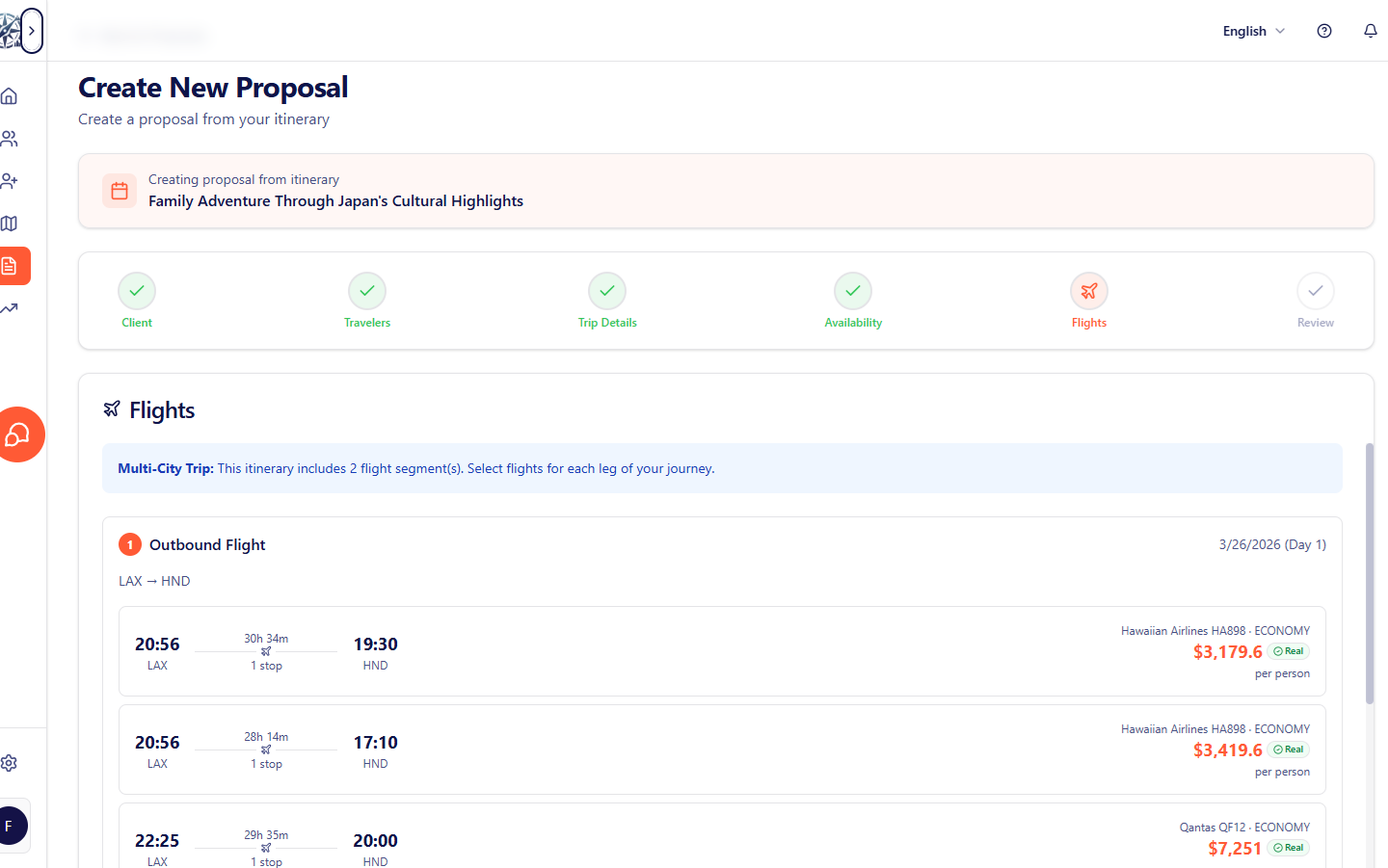Click the notification bell
Viewport: 1388px width, 868px height.
click(x=1370, y=31)
